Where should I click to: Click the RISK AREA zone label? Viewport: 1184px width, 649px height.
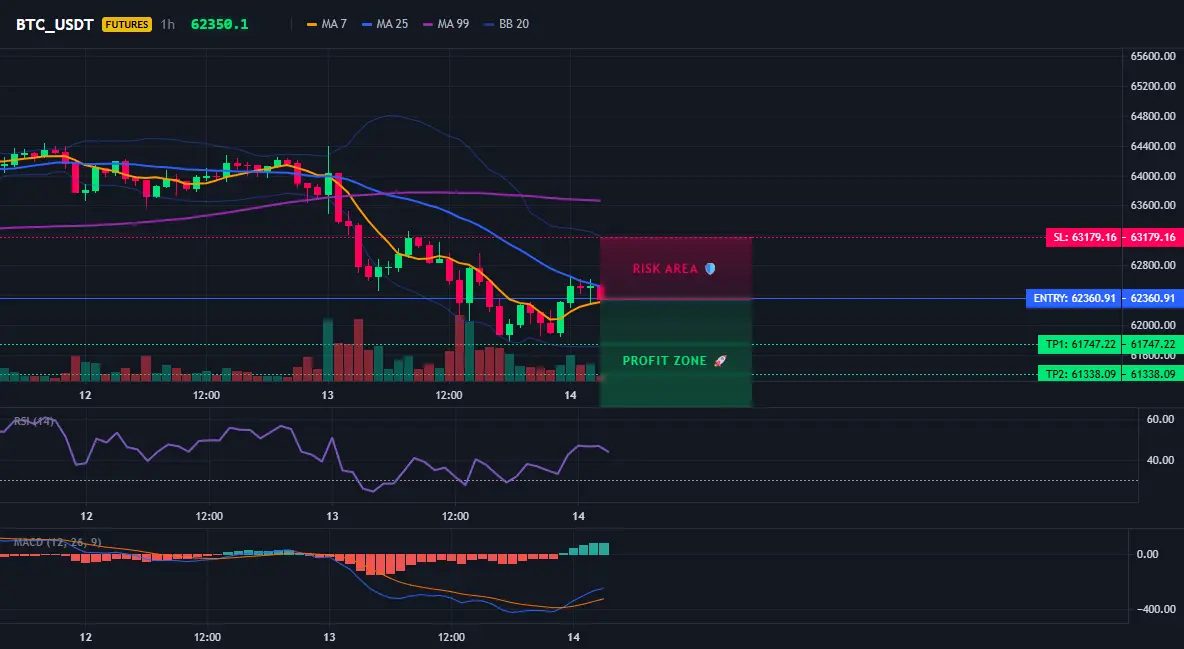665,269
